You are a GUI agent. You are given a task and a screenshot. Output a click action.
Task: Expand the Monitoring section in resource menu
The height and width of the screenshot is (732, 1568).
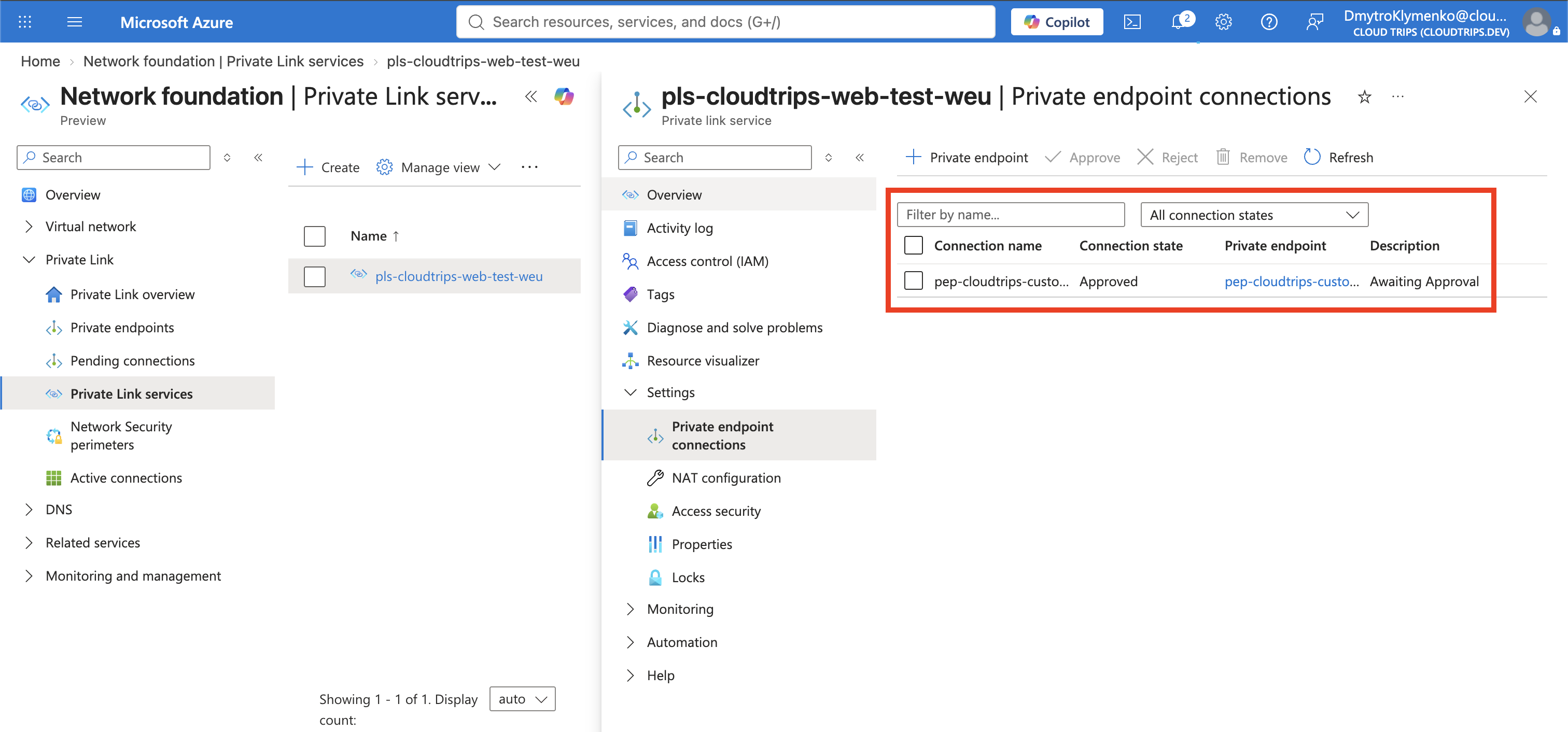[x=631, y=609]
